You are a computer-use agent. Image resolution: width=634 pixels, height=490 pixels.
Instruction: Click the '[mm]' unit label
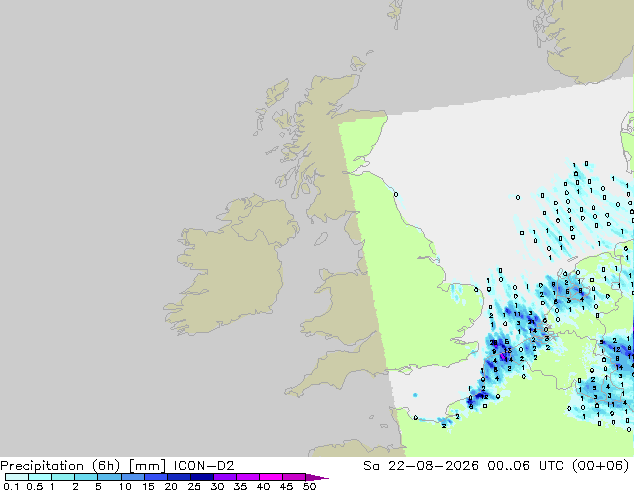(x=147, y=466)
